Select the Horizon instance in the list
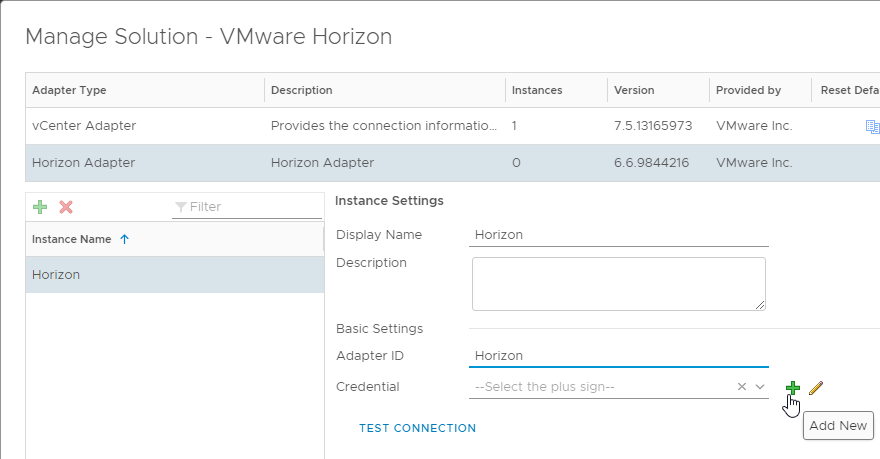The width and height of the screenshot is (880, 459). click(x=175, y=275)
